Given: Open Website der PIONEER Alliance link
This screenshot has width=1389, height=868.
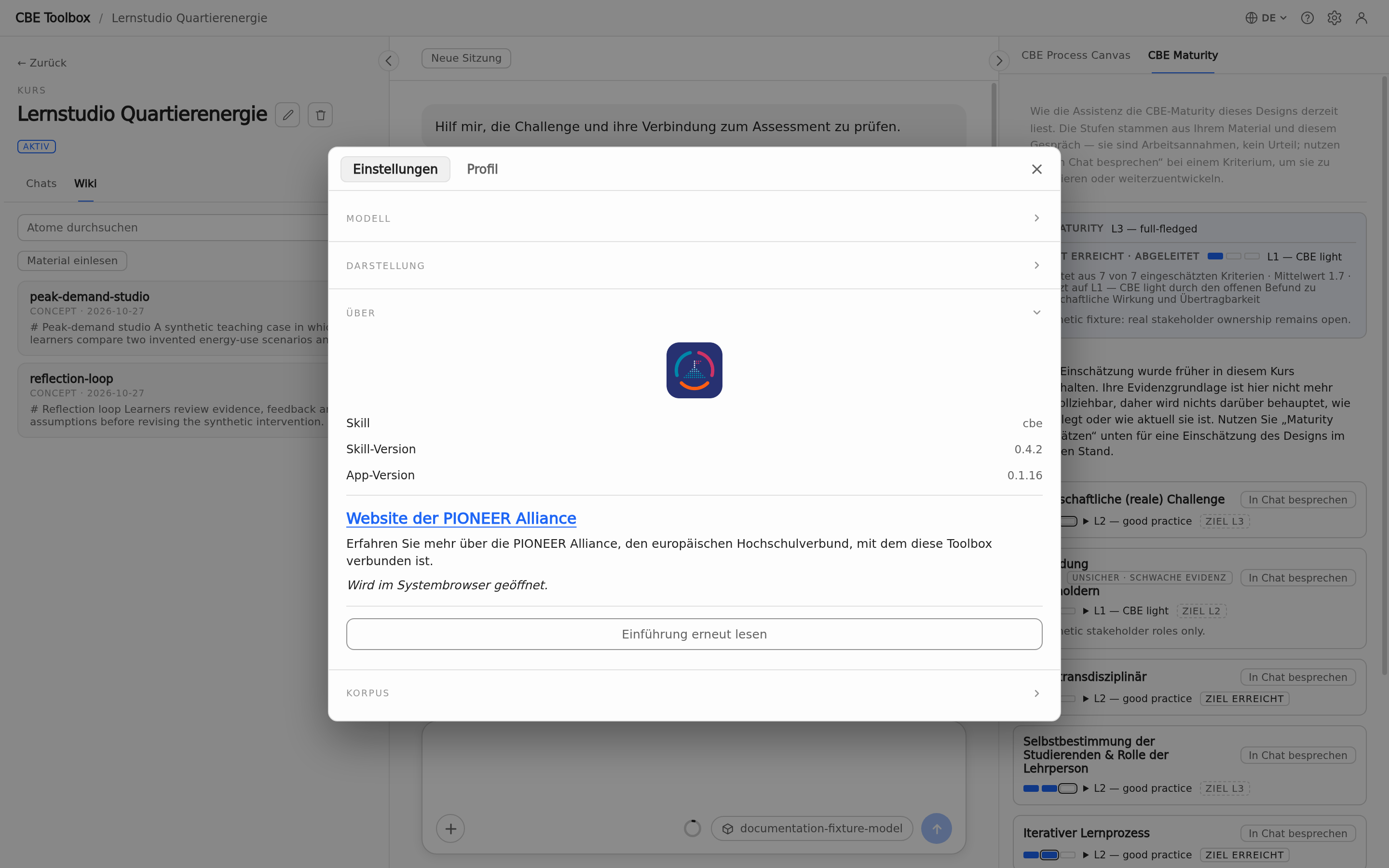Looking at the screenshot, I should coord(461,518).
